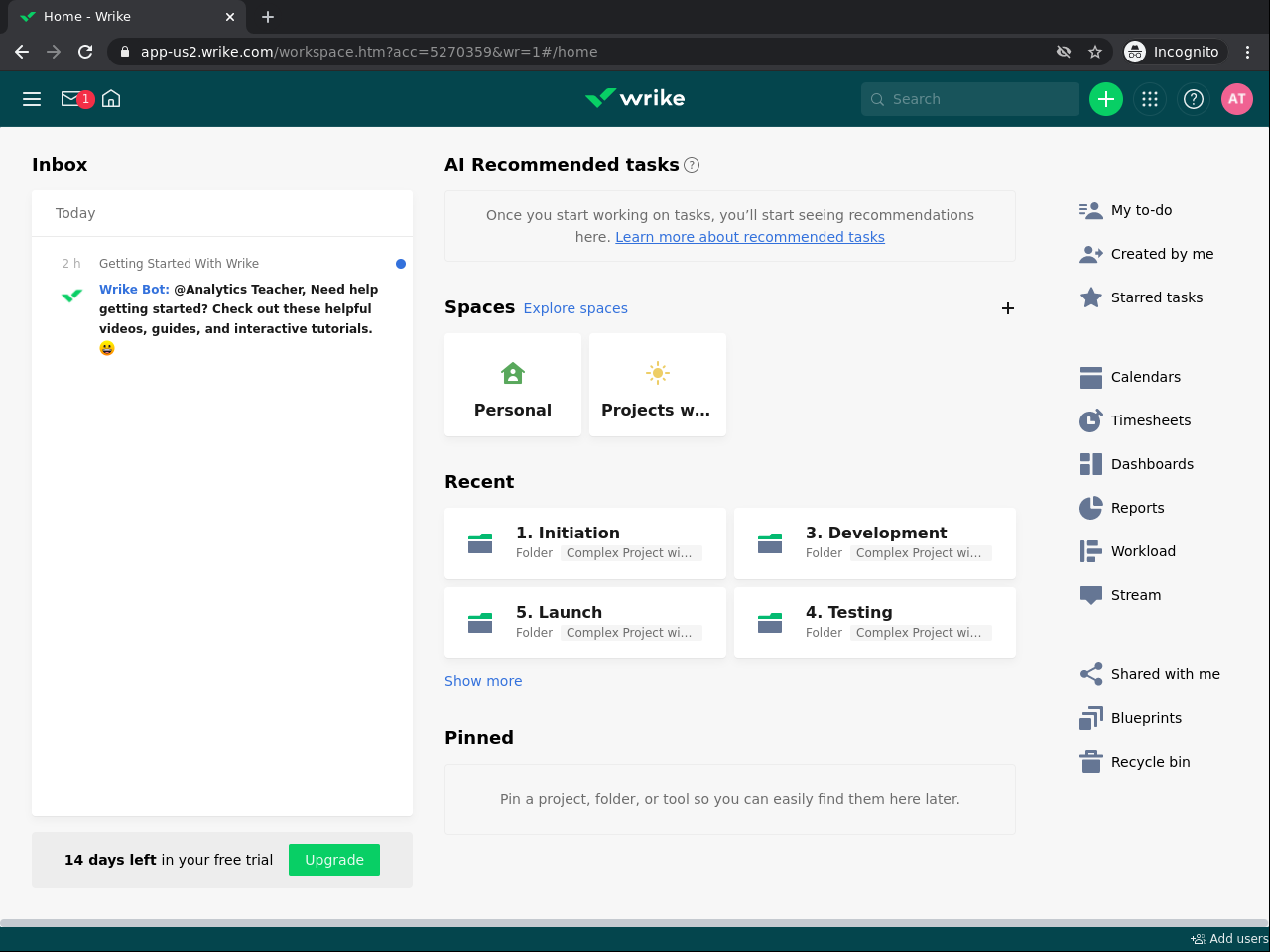Image resolution: width=1270 pixels, height=952 pixels.
Task: Click the Wrike search field
Action: pos(970,99)
